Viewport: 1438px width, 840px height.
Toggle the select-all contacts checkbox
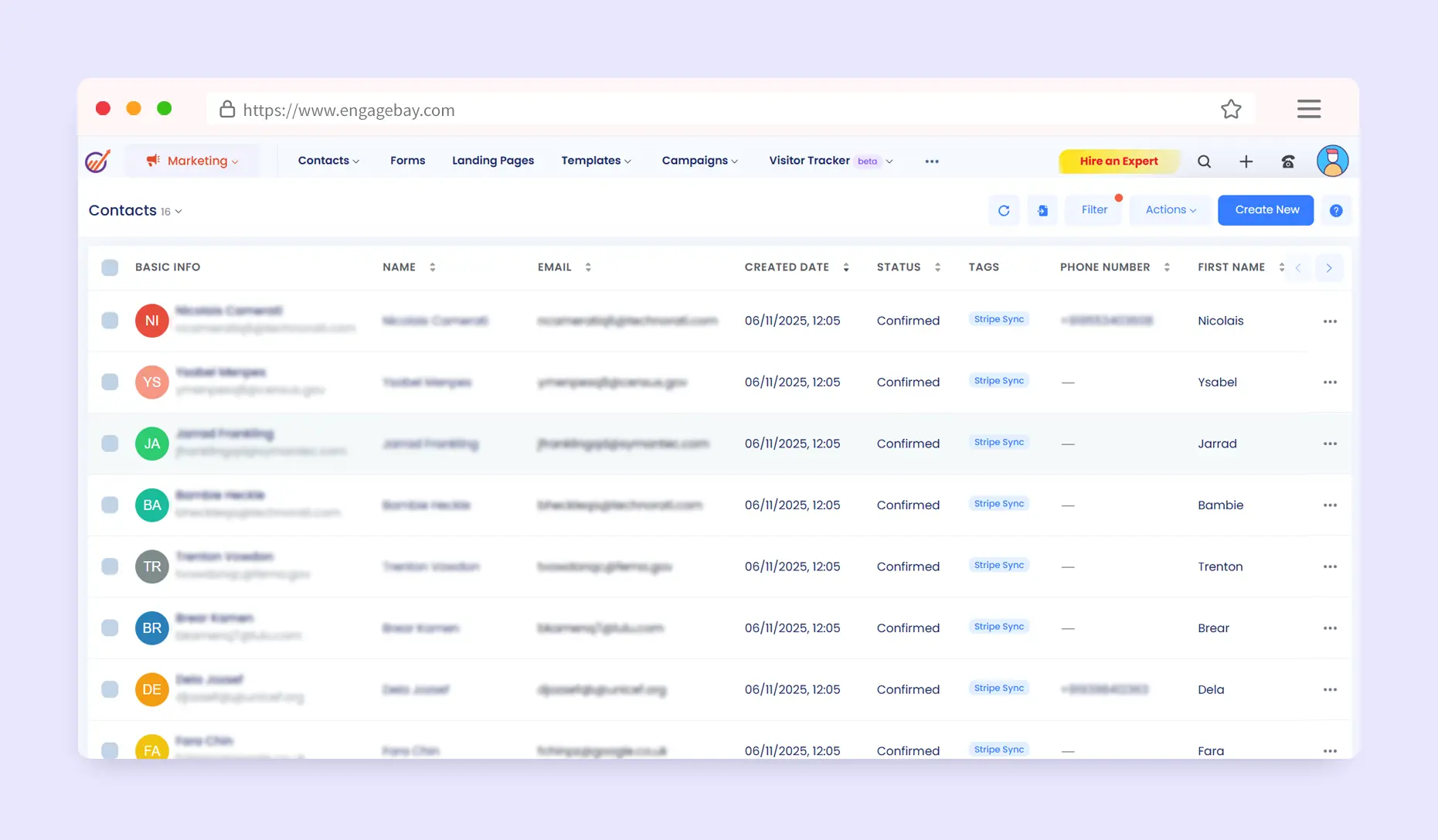[x=110, y=267]
